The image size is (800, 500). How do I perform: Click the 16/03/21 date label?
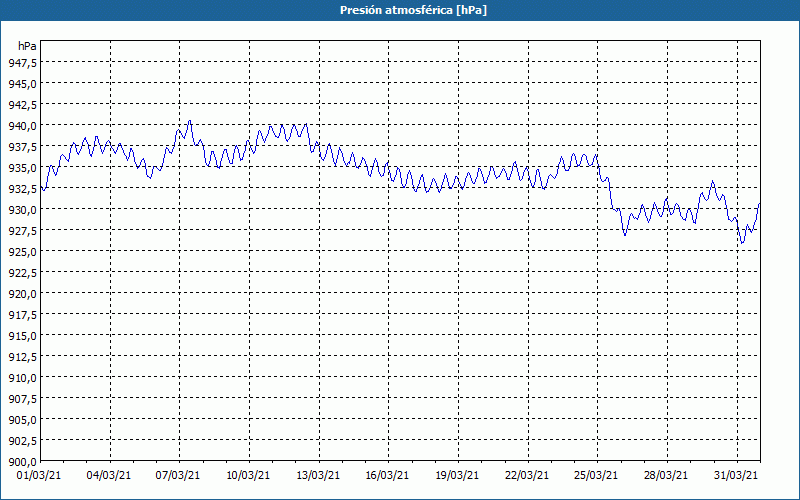[x=387, y=475]
